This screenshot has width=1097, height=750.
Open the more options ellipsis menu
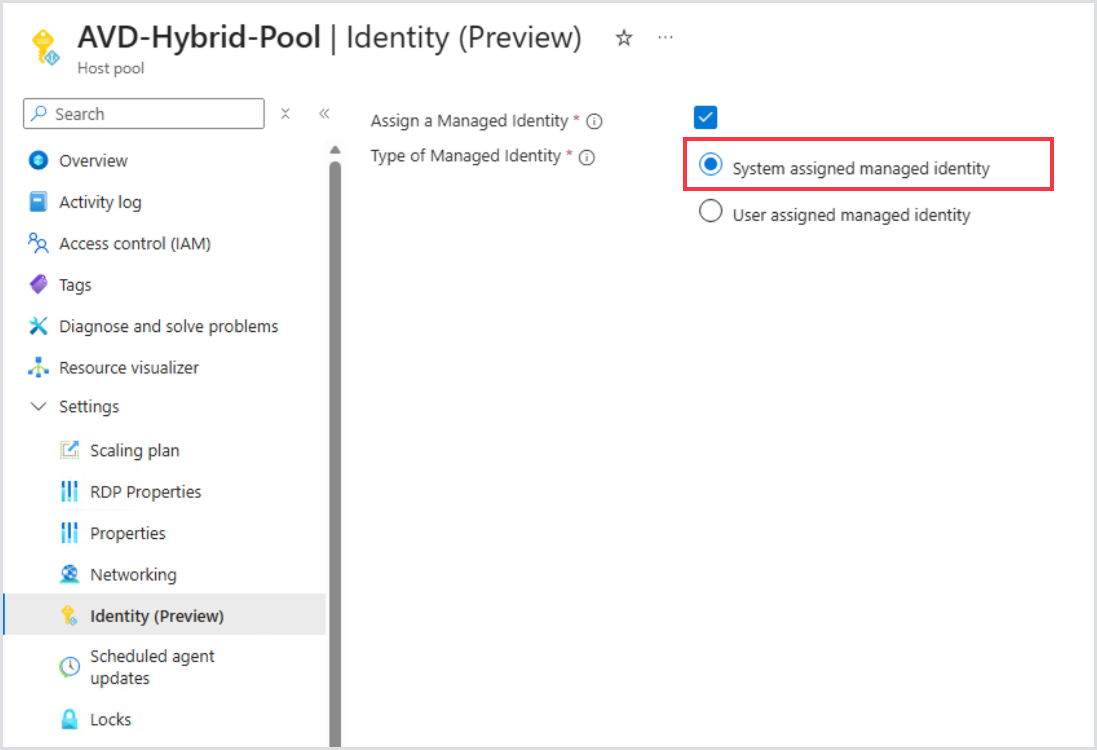pos(665,37)
